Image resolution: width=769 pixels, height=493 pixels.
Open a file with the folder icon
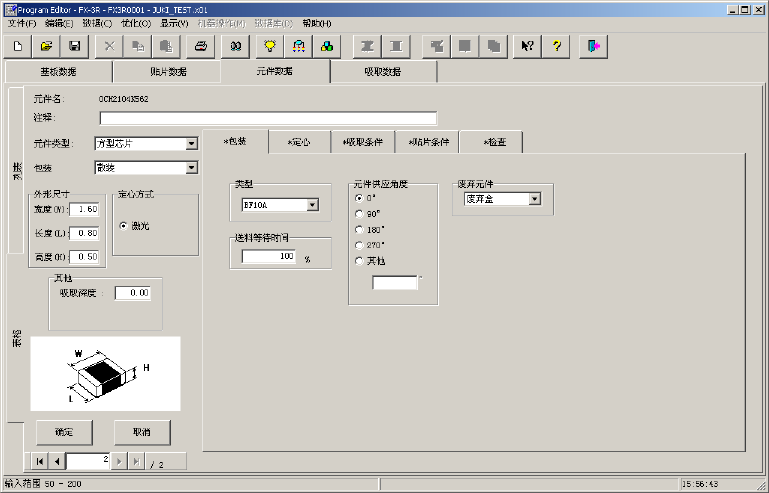click(46, 46)
